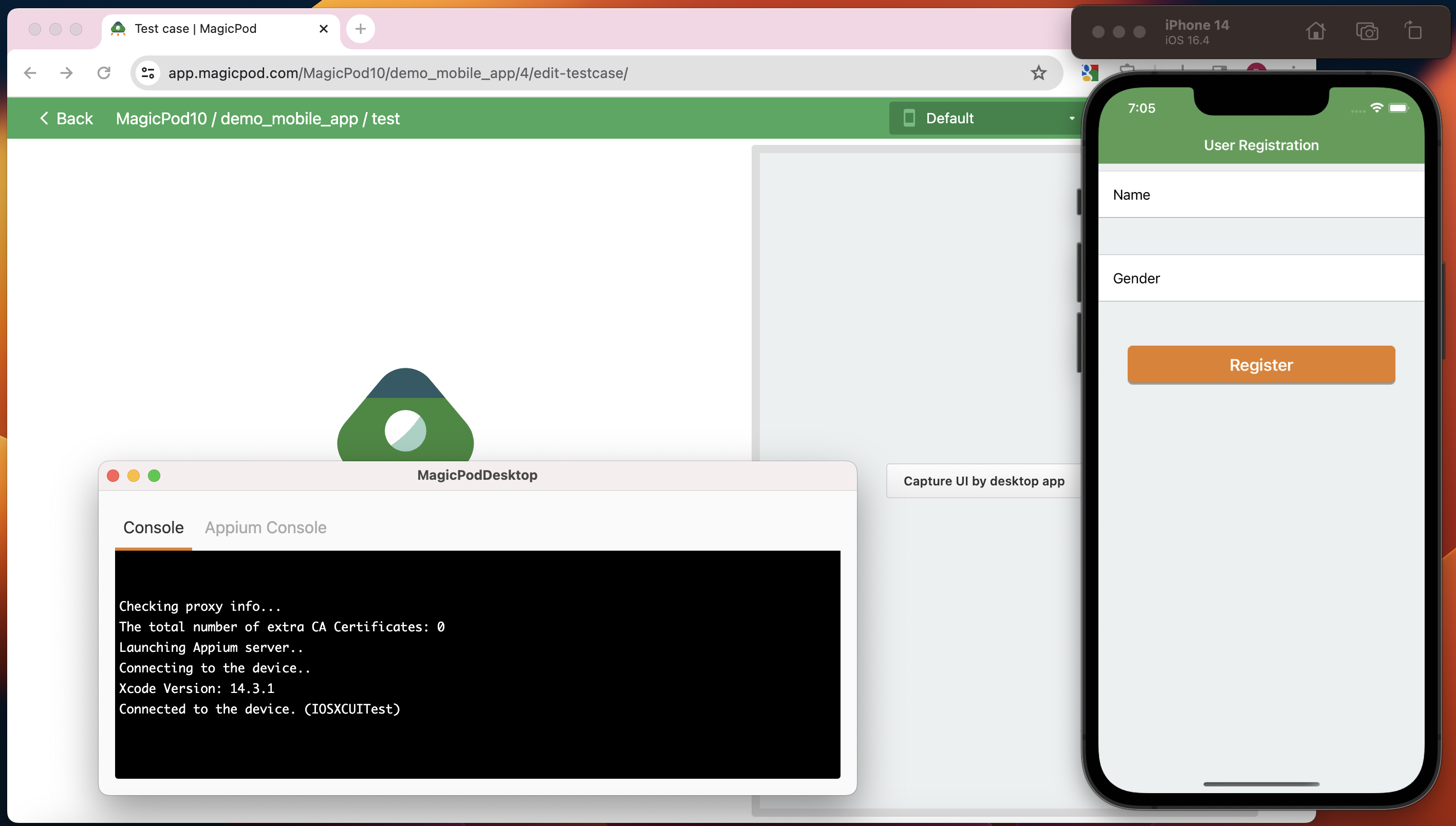Bookmark this page with the star icon

(1038, 72)
